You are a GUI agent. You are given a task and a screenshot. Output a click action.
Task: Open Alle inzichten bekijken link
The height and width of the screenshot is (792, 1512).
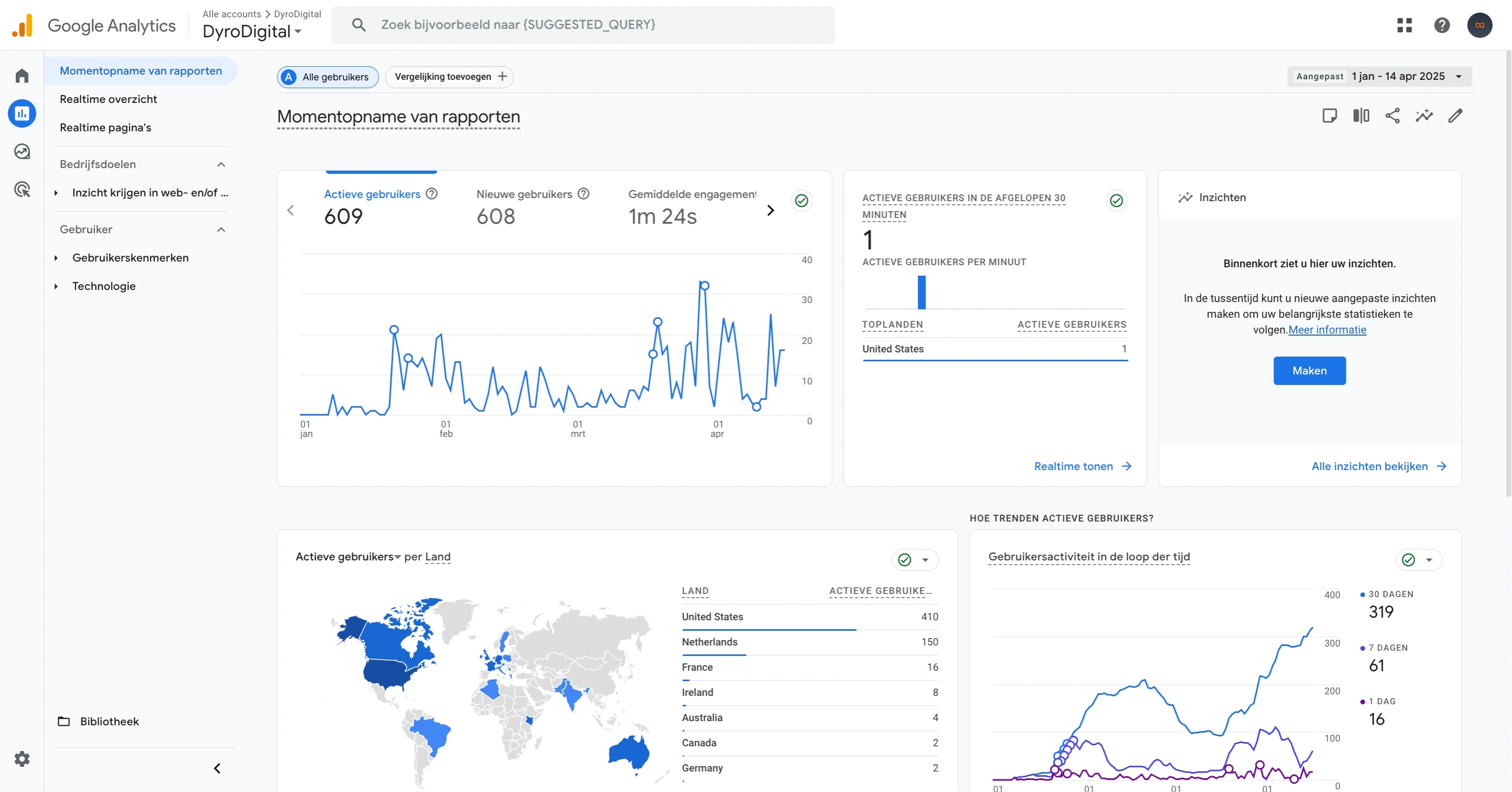[1378, 466]
